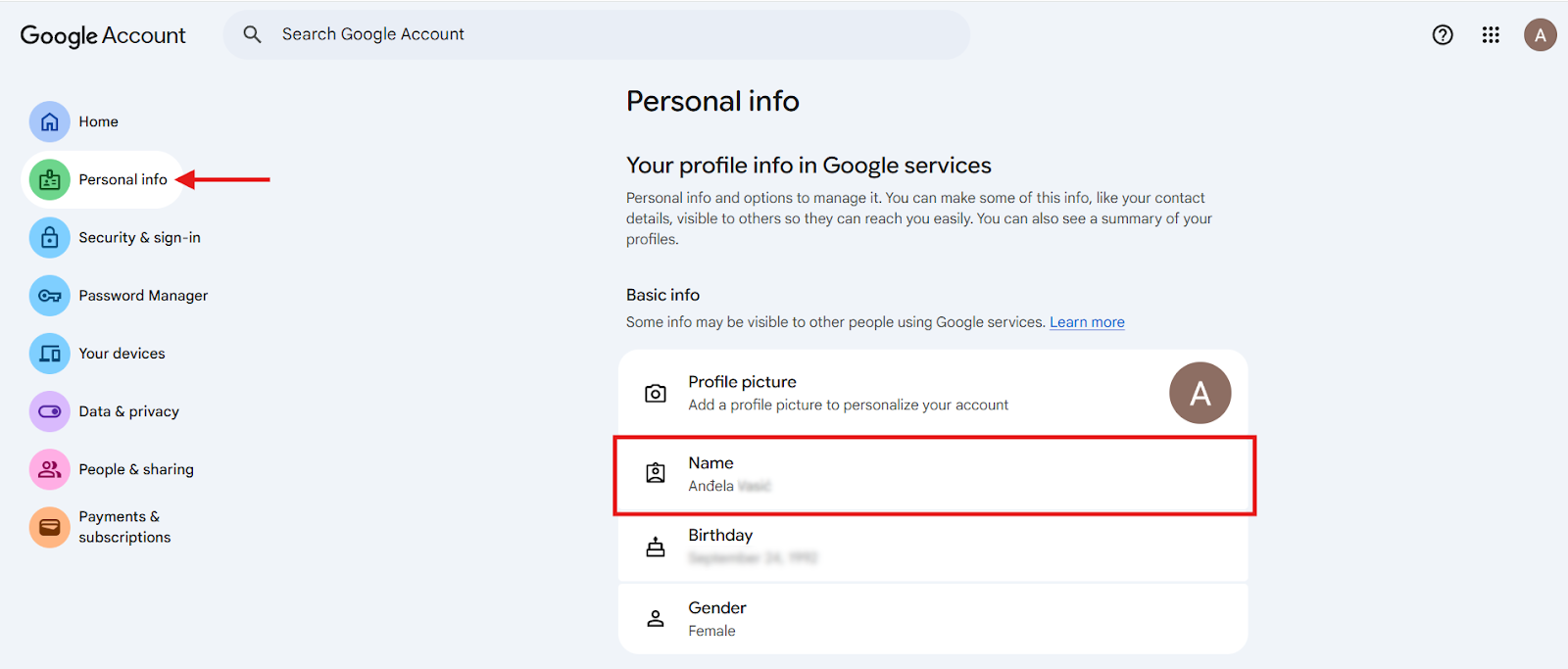Screen dimensions: 1568x669
Task: Click the Google Account logo
Action: click(103, 35)
